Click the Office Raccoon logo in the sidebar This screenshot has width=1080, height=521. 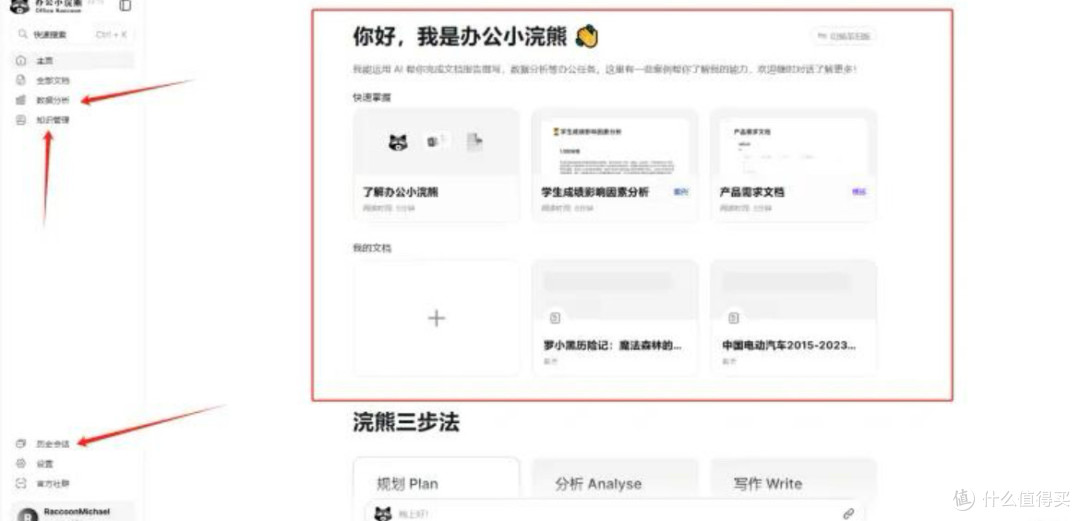(20, 6)
